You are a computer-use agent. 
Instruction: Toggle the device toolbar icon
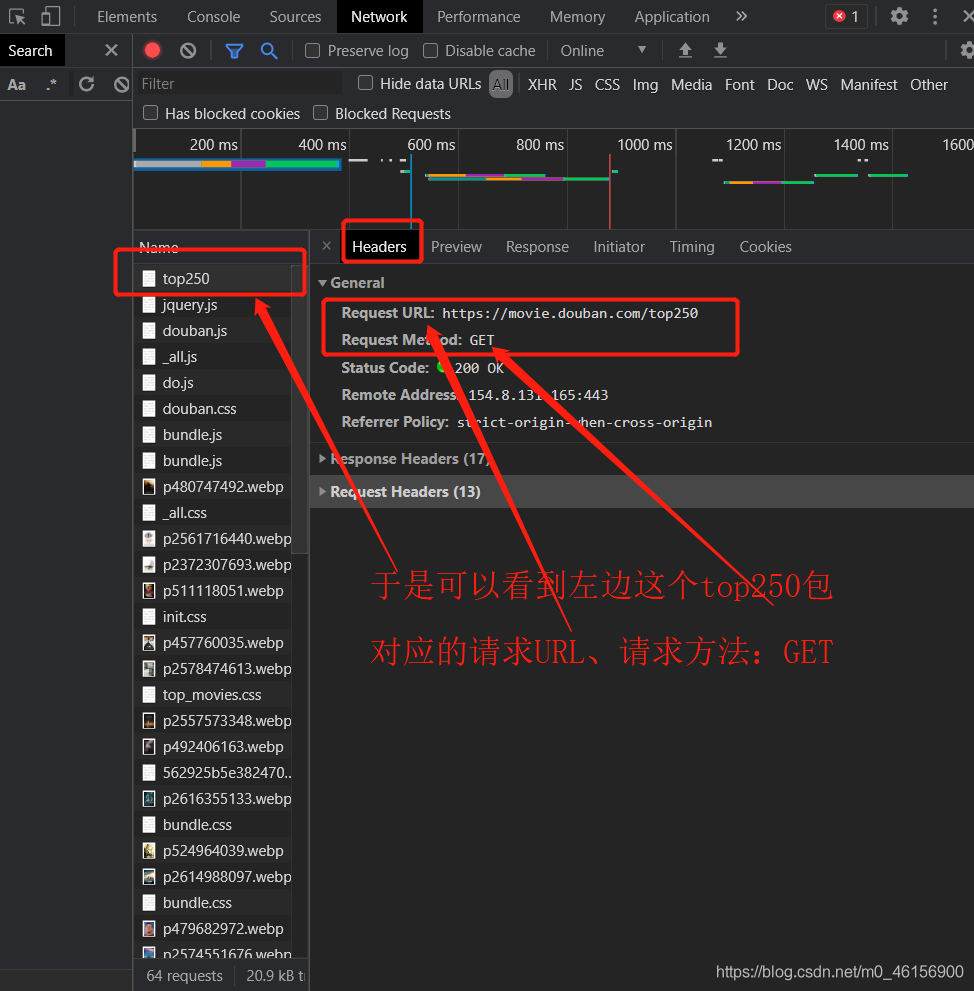pyautogui.click(x=51, y=16)
